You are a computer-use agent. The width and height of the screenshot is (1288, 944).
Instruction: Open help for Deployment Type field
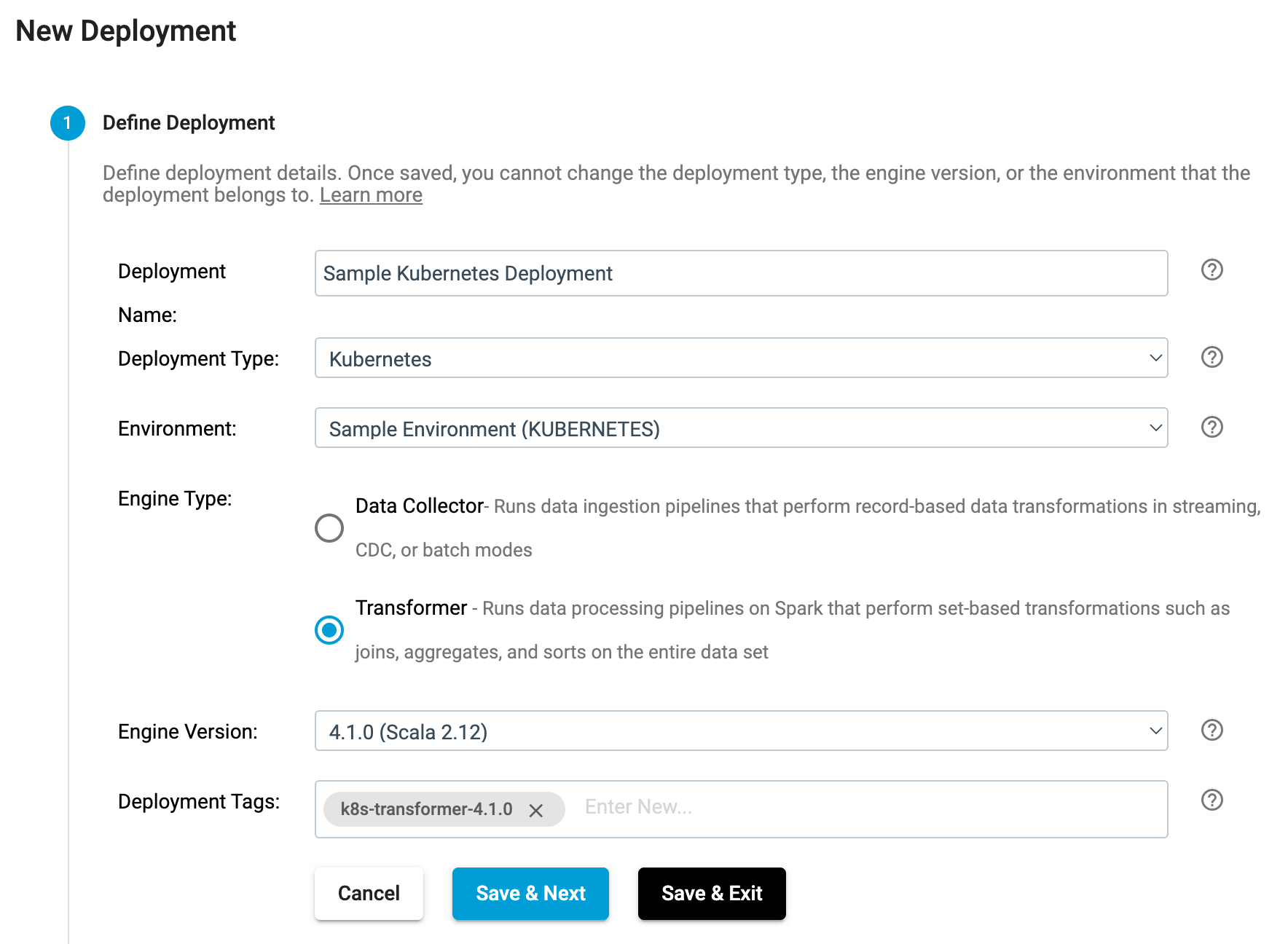[1212, 357]
